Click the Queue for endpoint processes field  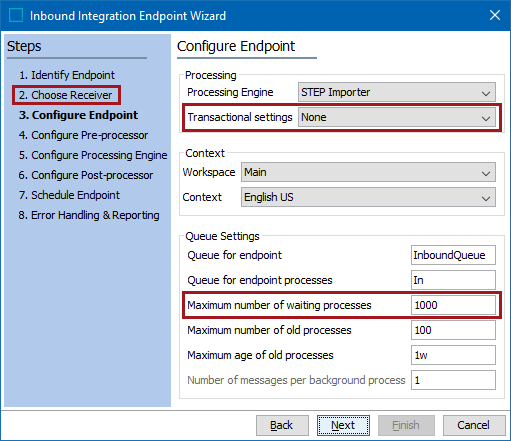pos(453,280)
